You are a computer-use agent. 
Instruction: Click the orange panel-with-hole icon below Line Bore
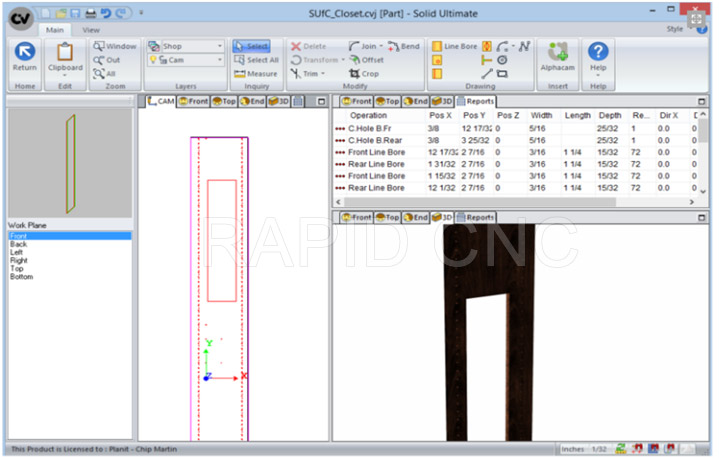pos(437,60)
